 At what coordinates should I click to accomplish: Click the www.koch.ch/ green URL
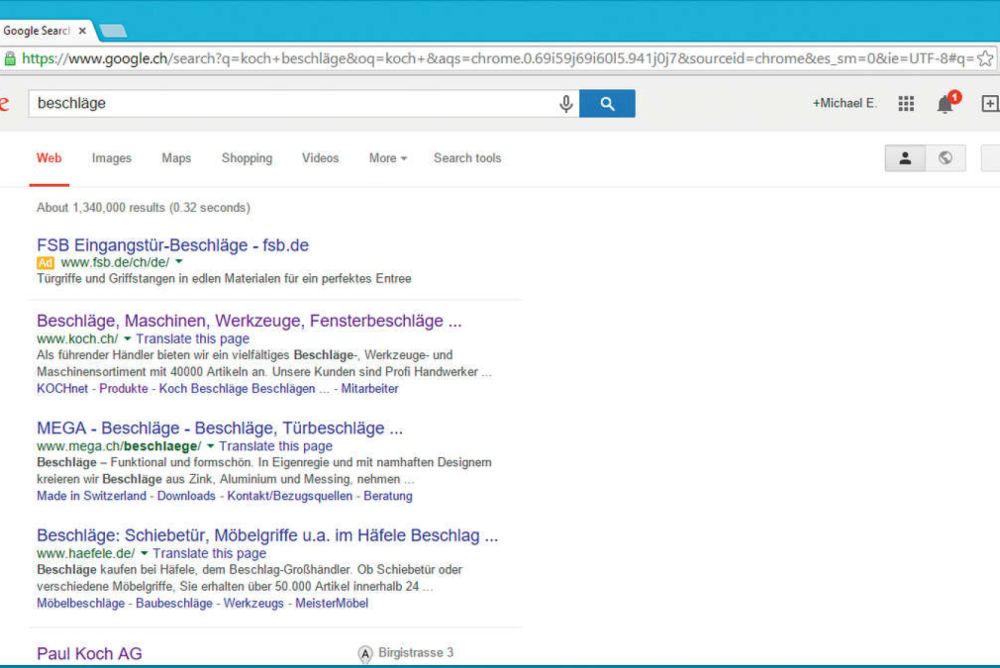point(77,339)
